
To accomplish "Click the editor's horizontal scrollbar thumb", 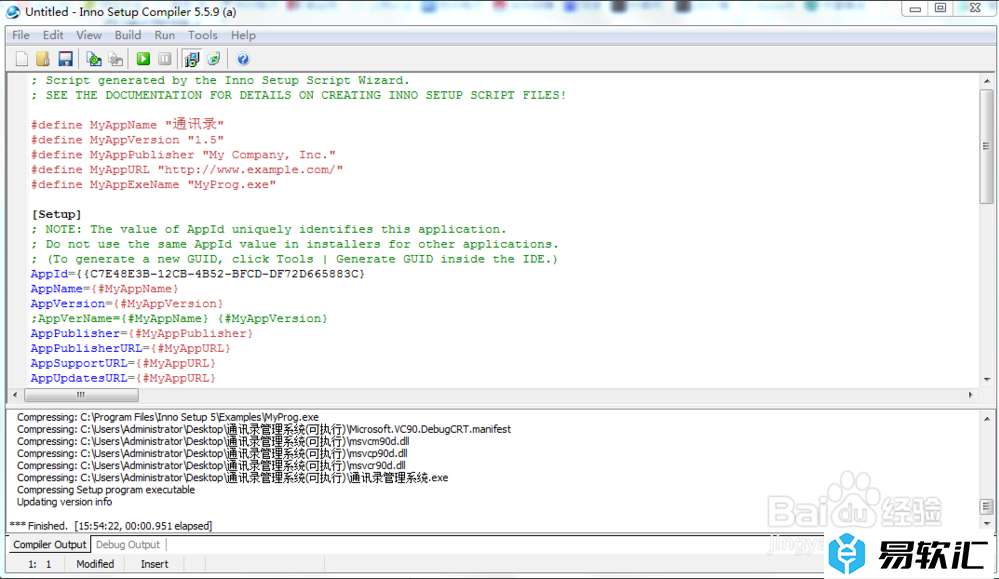I will point(81,395).
